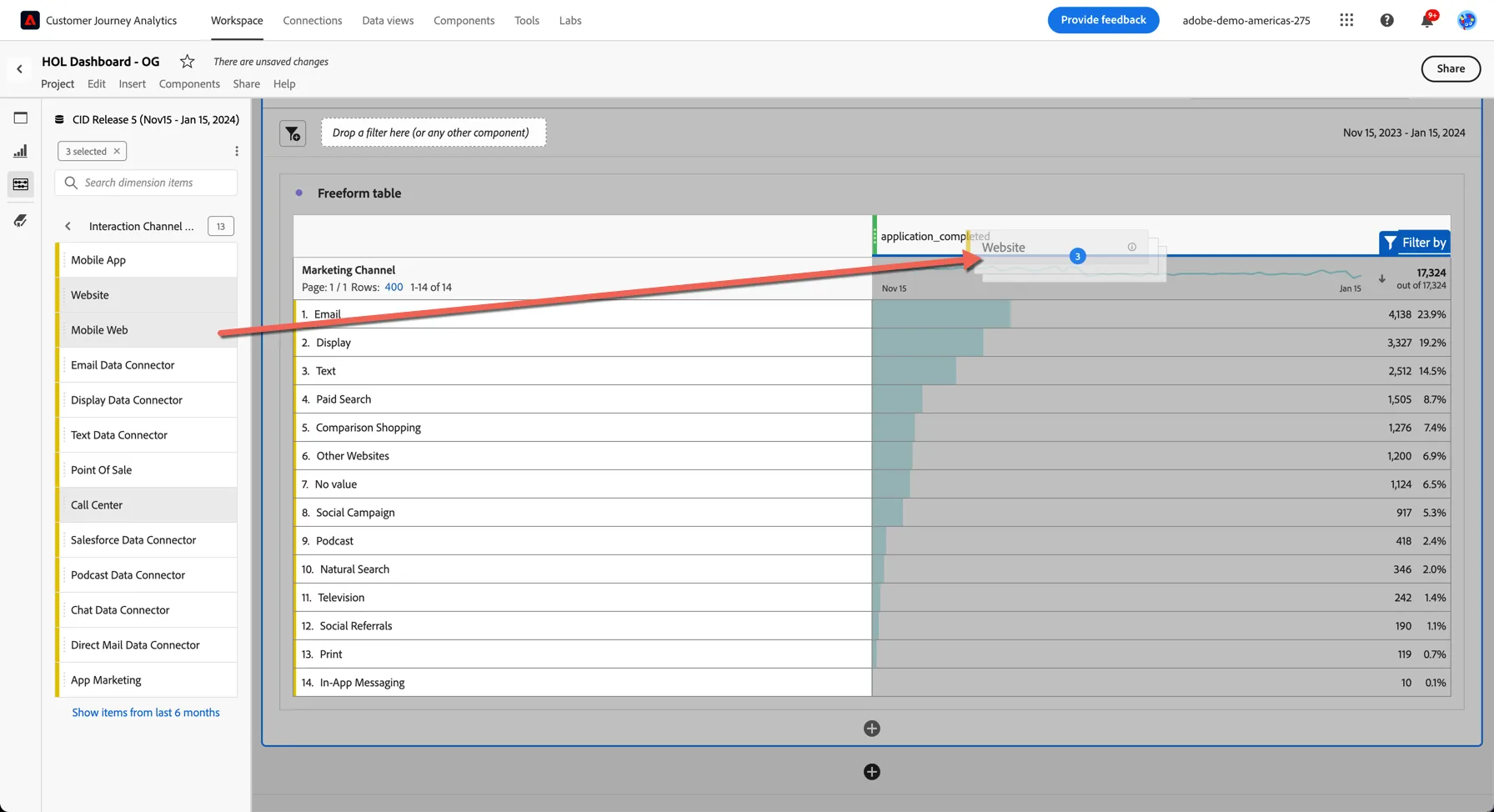The width and height of the screenshot is (1494, 812).
Task: Click the column sort arrow icon
Action: tap(1381, 278)
